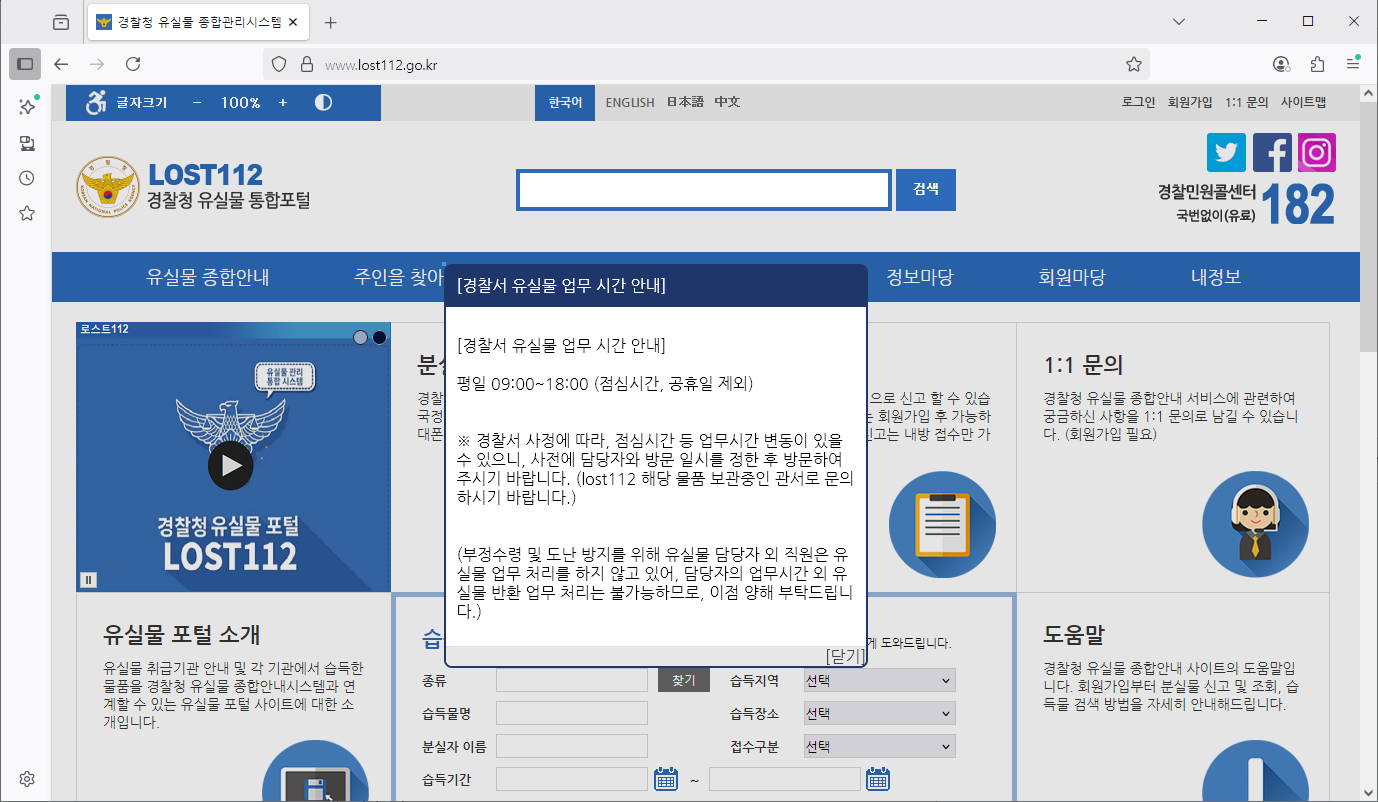Screen dimensions: 1378x802
Task: Open the 습득지역 selection dropdown
Action: (x=878, y=679)
